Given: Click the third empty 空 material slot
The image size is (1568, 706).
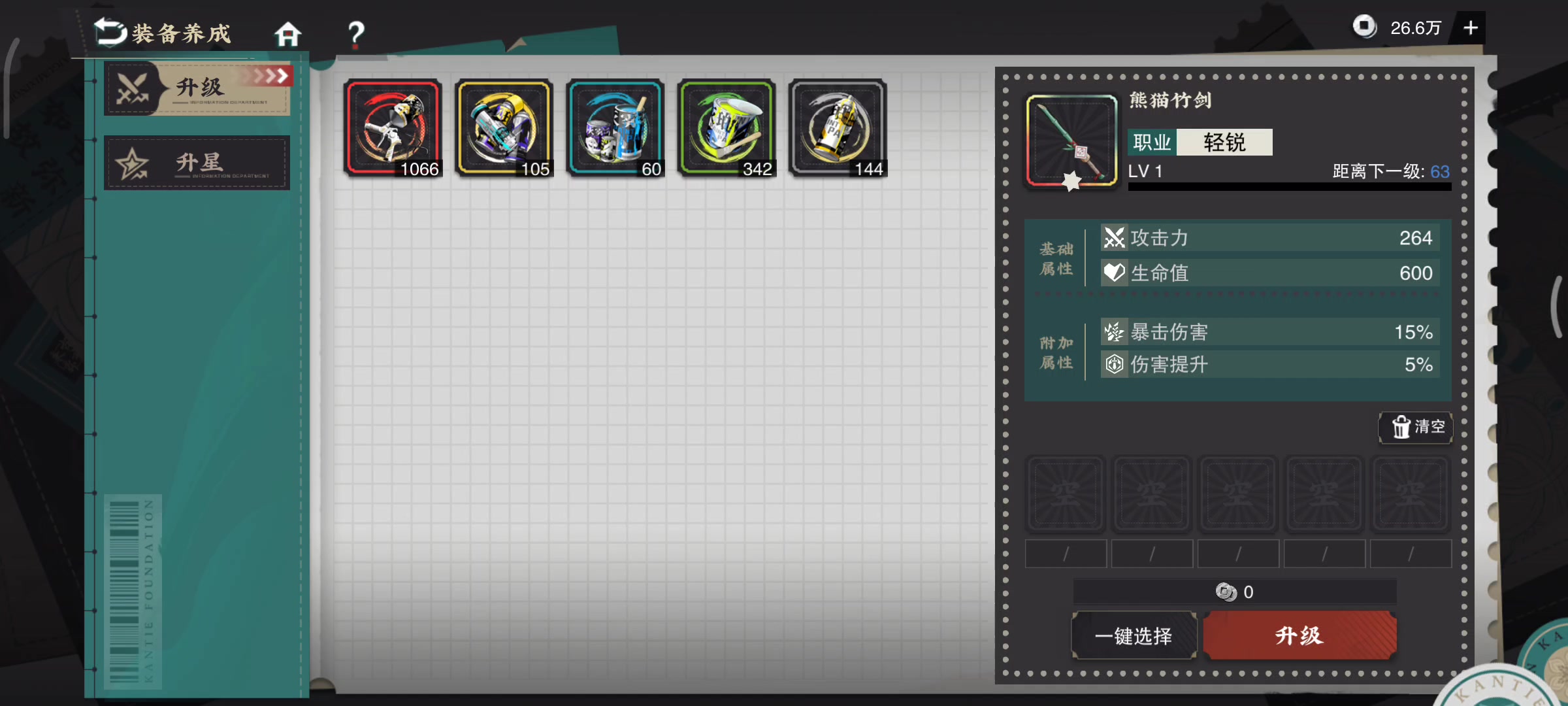Looking at the screenshot, I should pyautogui.click(x=1238, y=494).
